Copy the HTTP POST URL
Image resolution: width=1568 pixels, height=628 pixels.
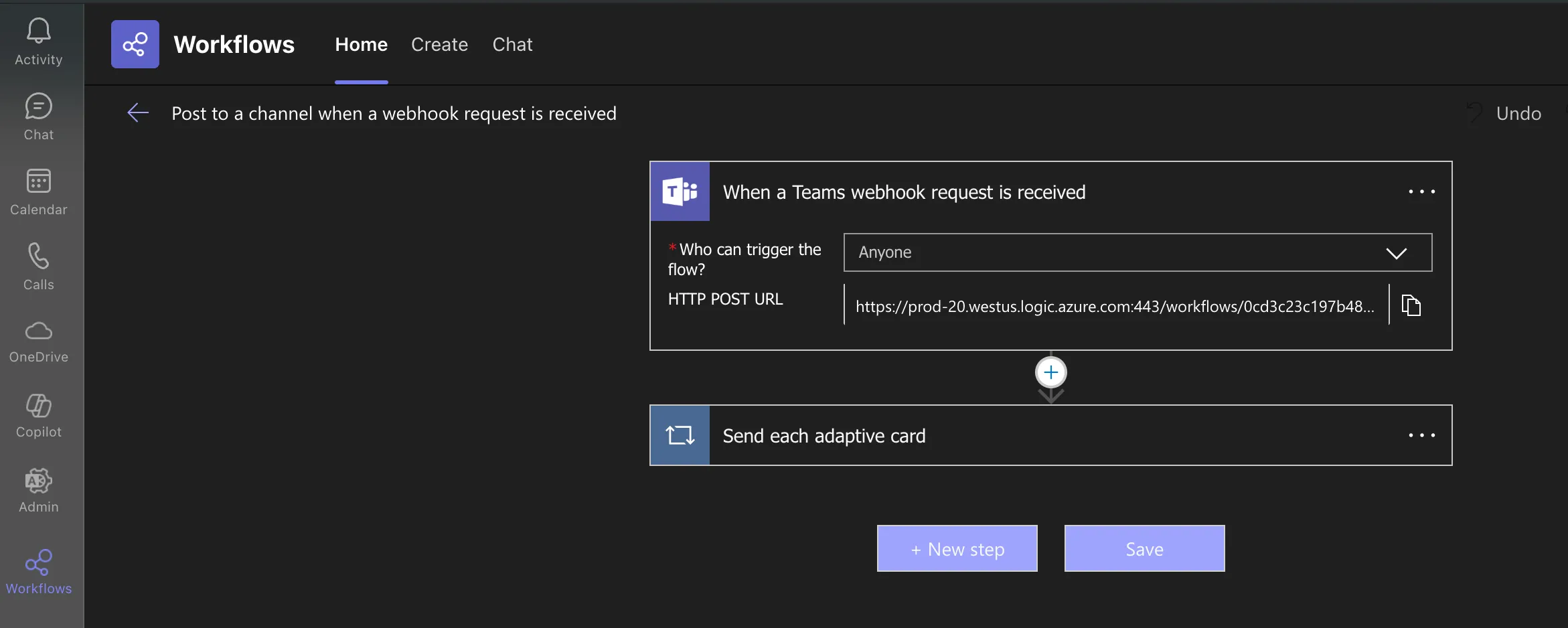point(1411,305)
